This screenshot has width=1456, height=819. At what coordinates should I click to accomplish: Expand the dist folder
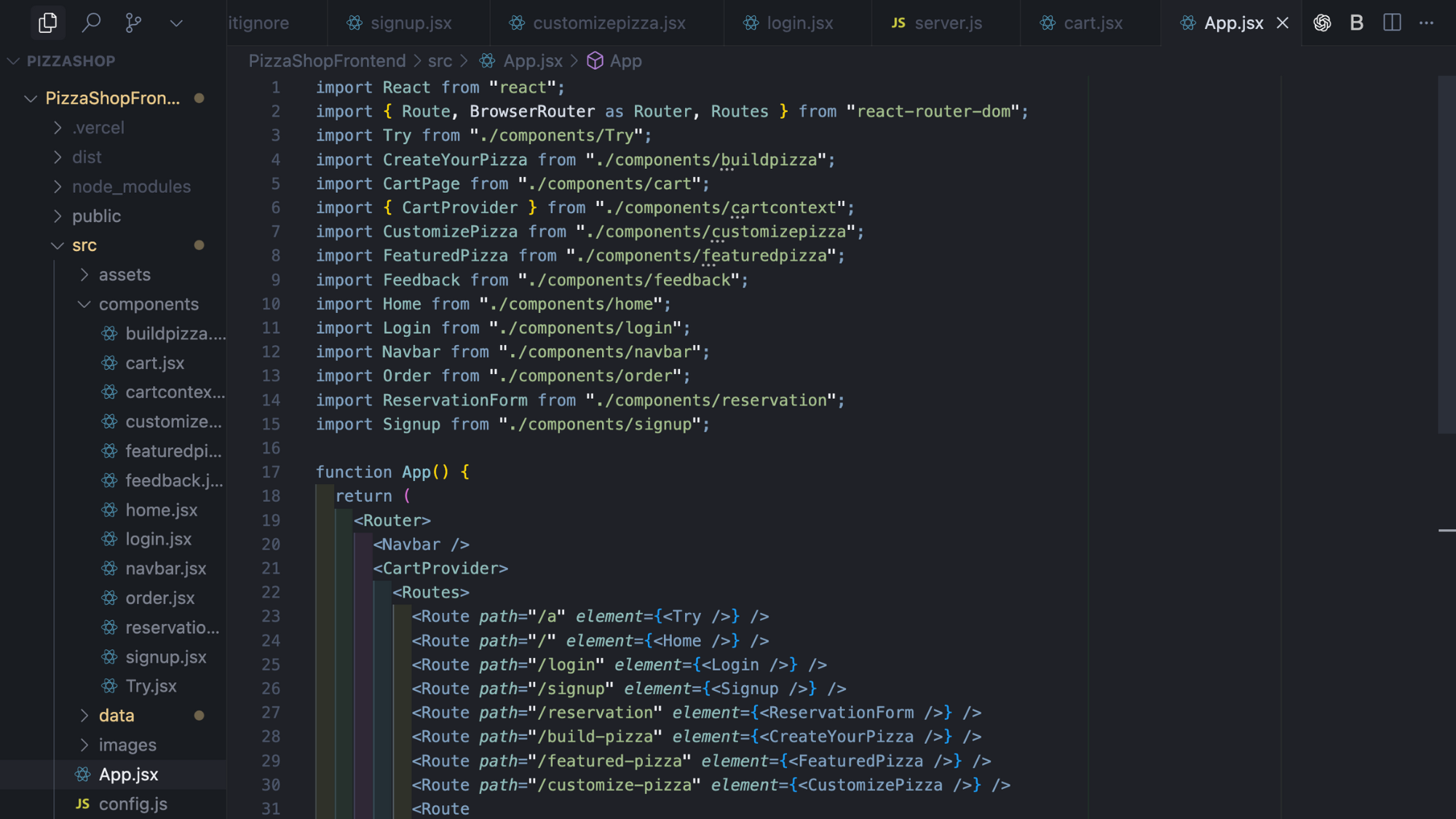(x=113, y=157)
